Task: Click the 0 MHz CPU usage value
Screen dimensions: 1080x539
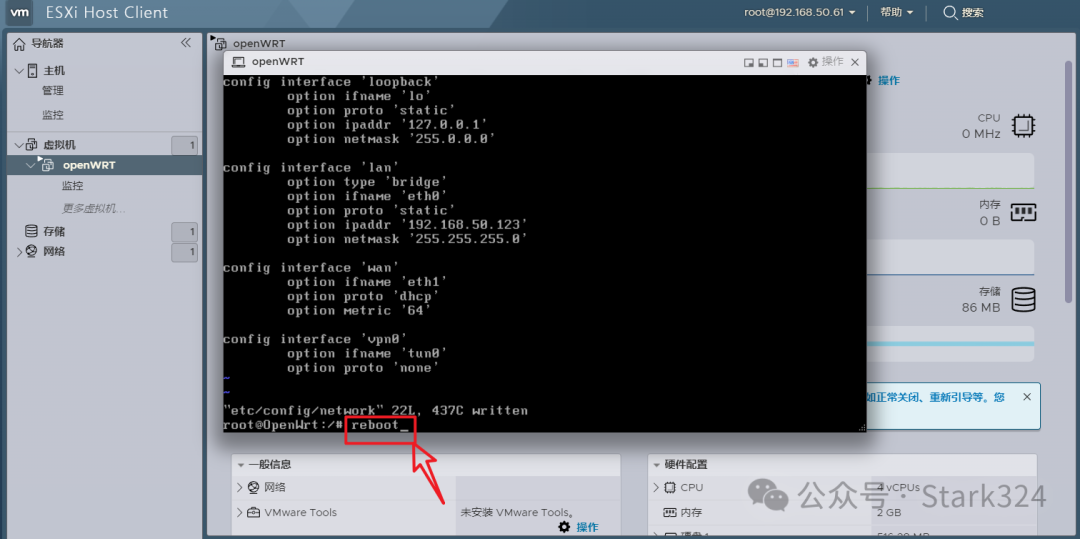Action: pyautogui.click(x=981, y=134)
